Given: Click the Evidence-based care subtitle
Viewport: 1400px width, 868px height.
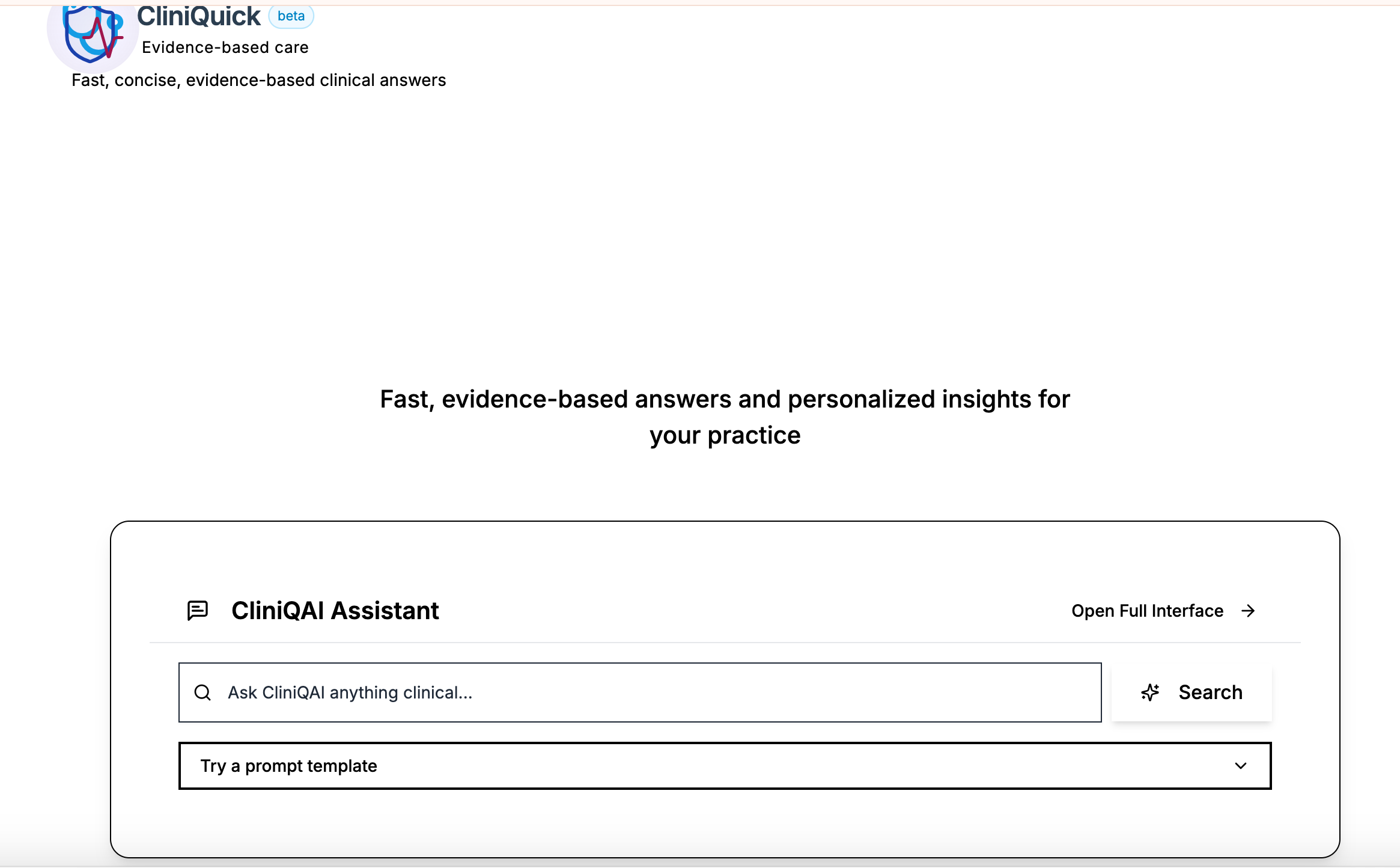Looking at the screenshot, I should [x=225, y=47].
